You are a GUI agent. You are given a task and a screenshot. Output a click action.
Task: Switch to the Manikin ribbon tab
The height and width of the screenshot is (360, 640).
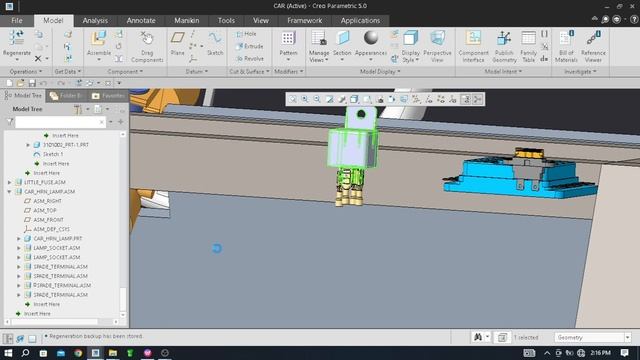pyautogui.click(x=187, y=20)
